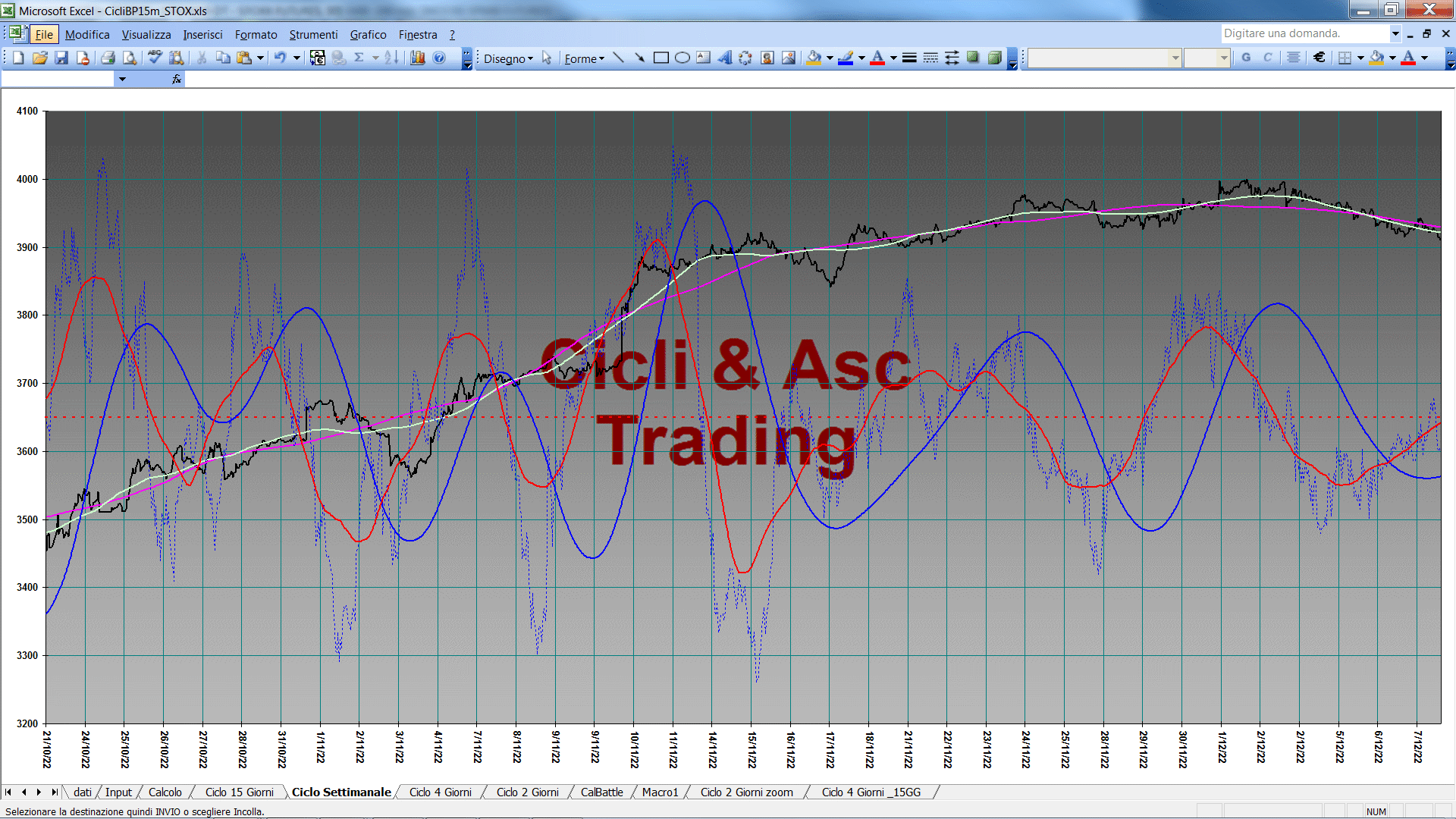Expand the Undo history arrow
The image size is (1456, 819).
coord(297,58)
